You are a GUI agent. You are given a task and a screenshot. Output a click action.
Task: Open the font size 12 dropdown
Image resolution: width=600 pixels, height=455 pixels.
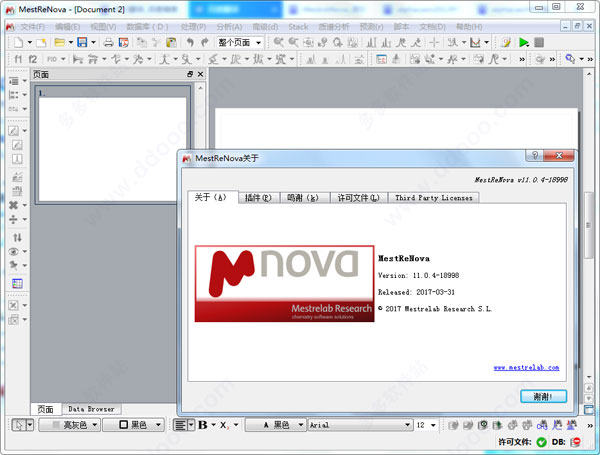(426, 425)
